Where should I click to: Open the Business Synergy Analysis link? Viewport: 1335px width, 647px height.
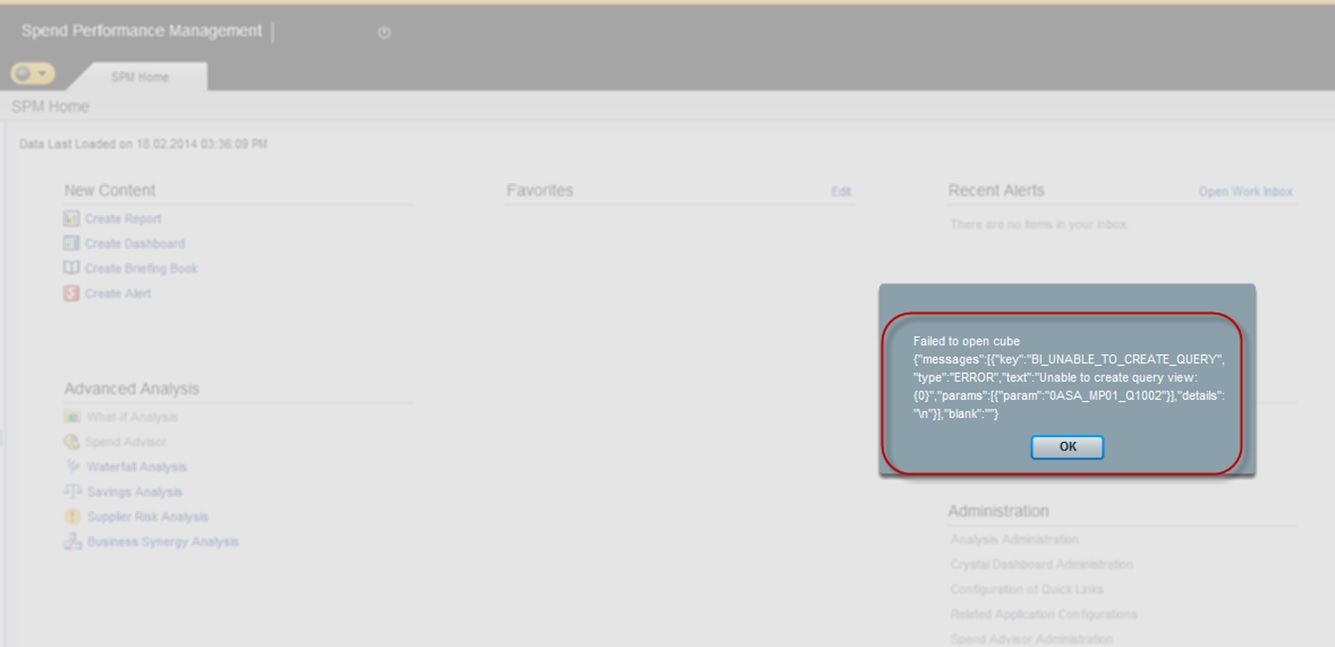163,542
